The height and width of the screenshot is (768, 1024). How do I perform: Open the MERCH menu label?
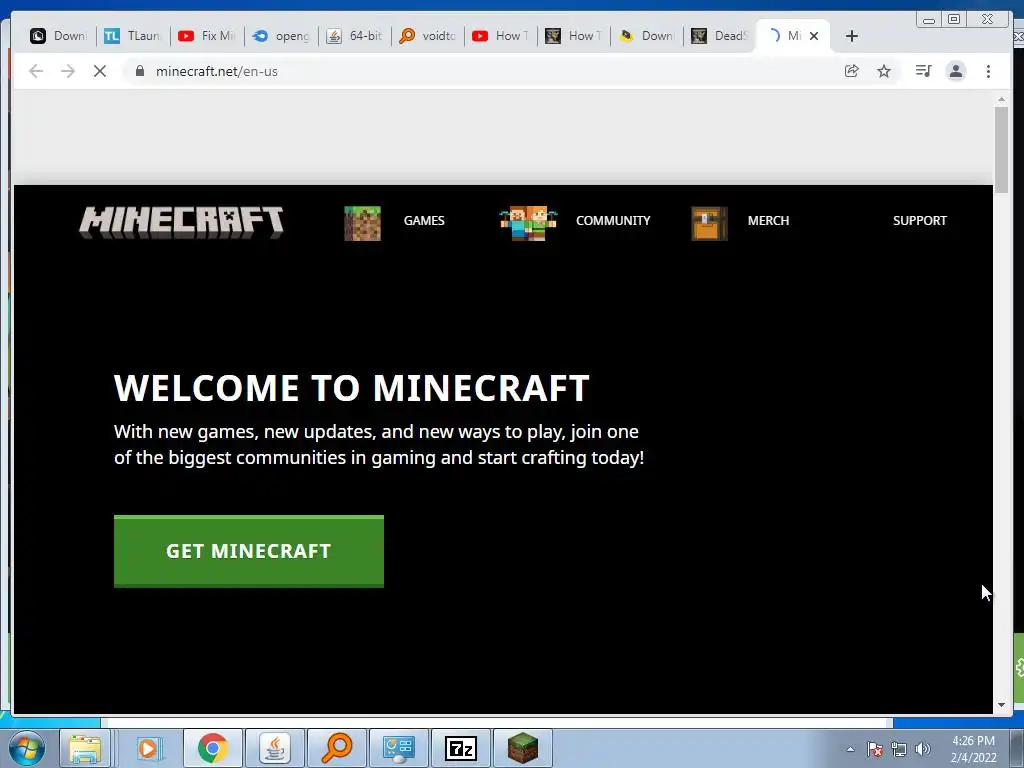768,221
